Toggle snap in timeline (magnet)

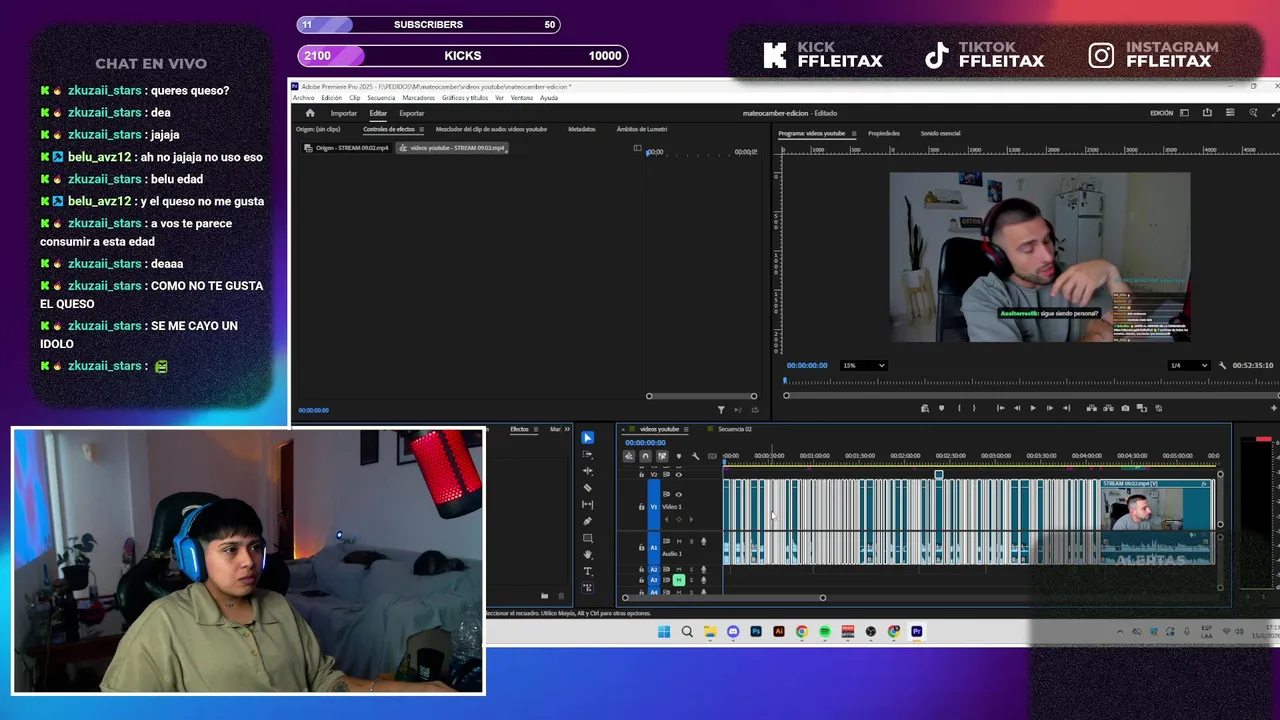click(645, 456)
